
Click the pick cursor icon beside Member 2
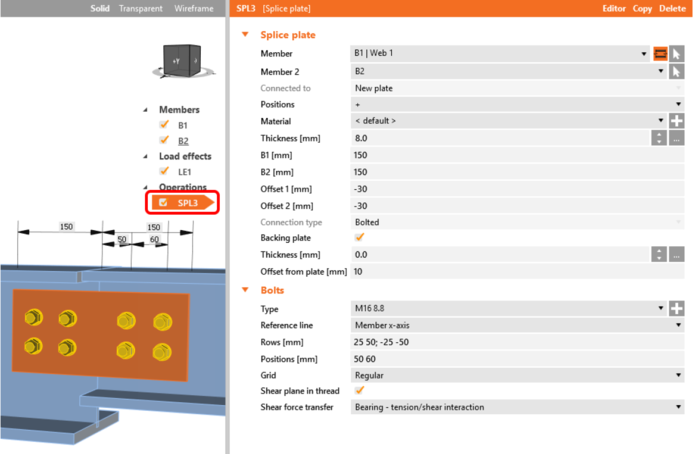(676, 71)
